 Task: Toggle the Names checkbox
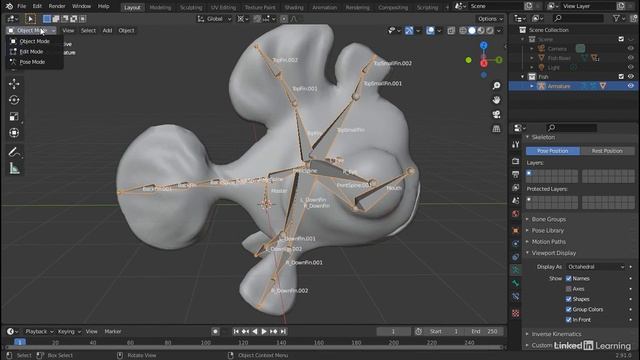click(569, 278)
